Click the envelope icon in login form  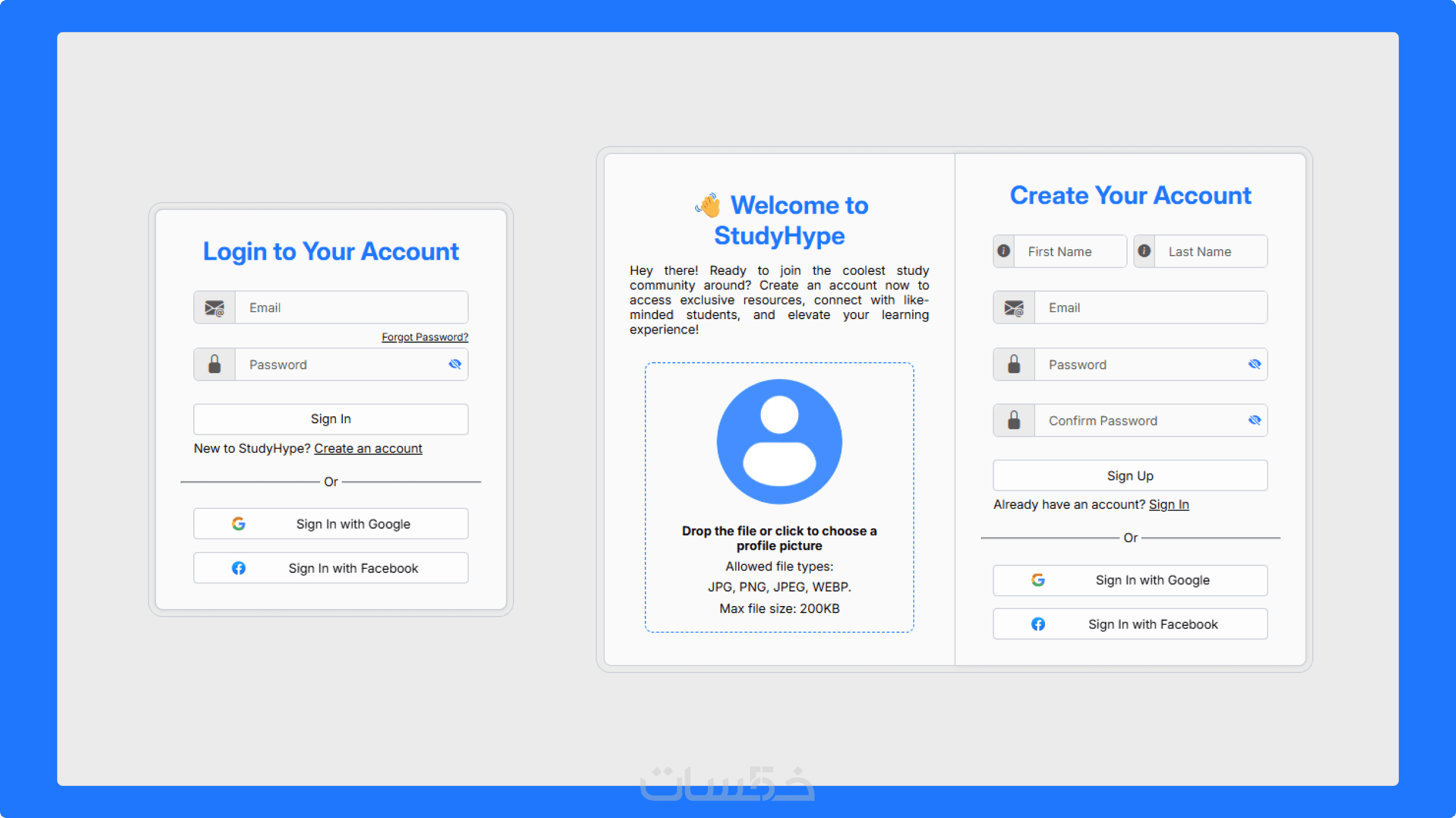point(214,307)
